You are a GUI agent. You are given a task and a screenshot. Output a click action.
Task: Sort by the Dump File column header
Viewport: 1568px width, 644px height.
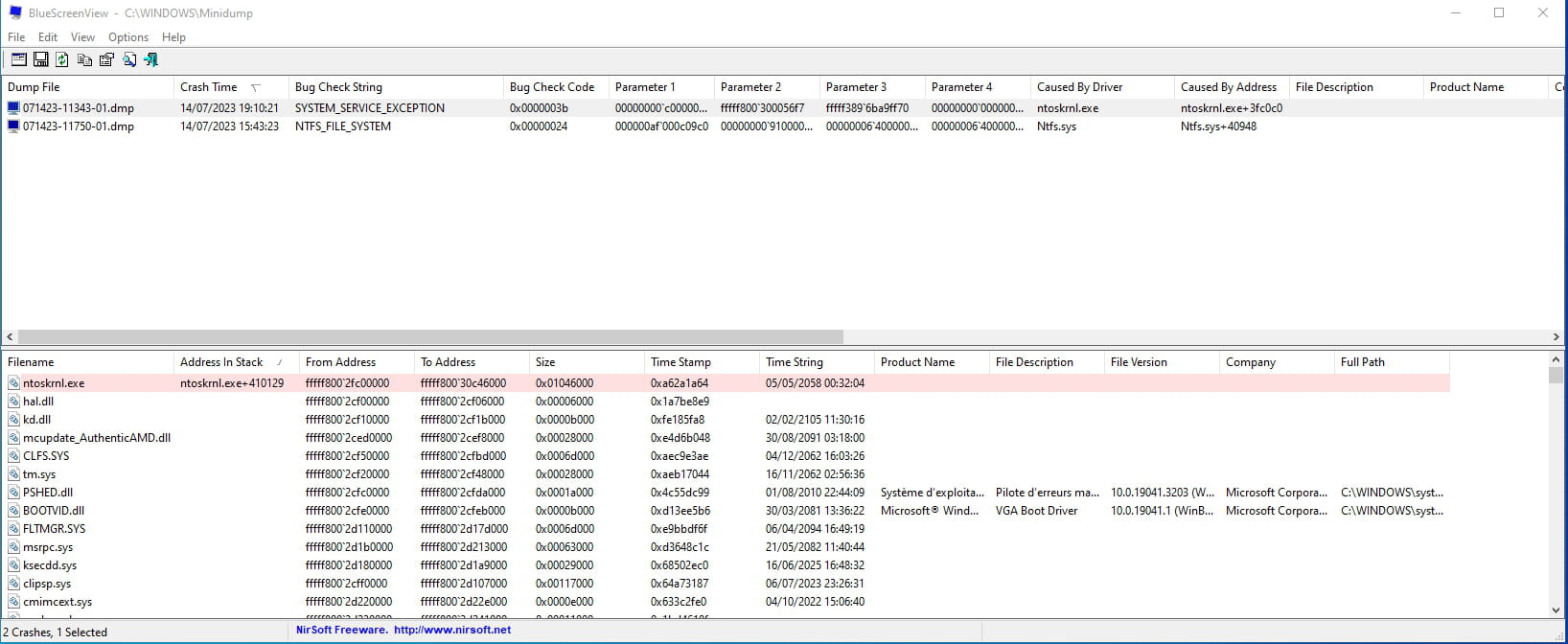click(x=87, y=87)
